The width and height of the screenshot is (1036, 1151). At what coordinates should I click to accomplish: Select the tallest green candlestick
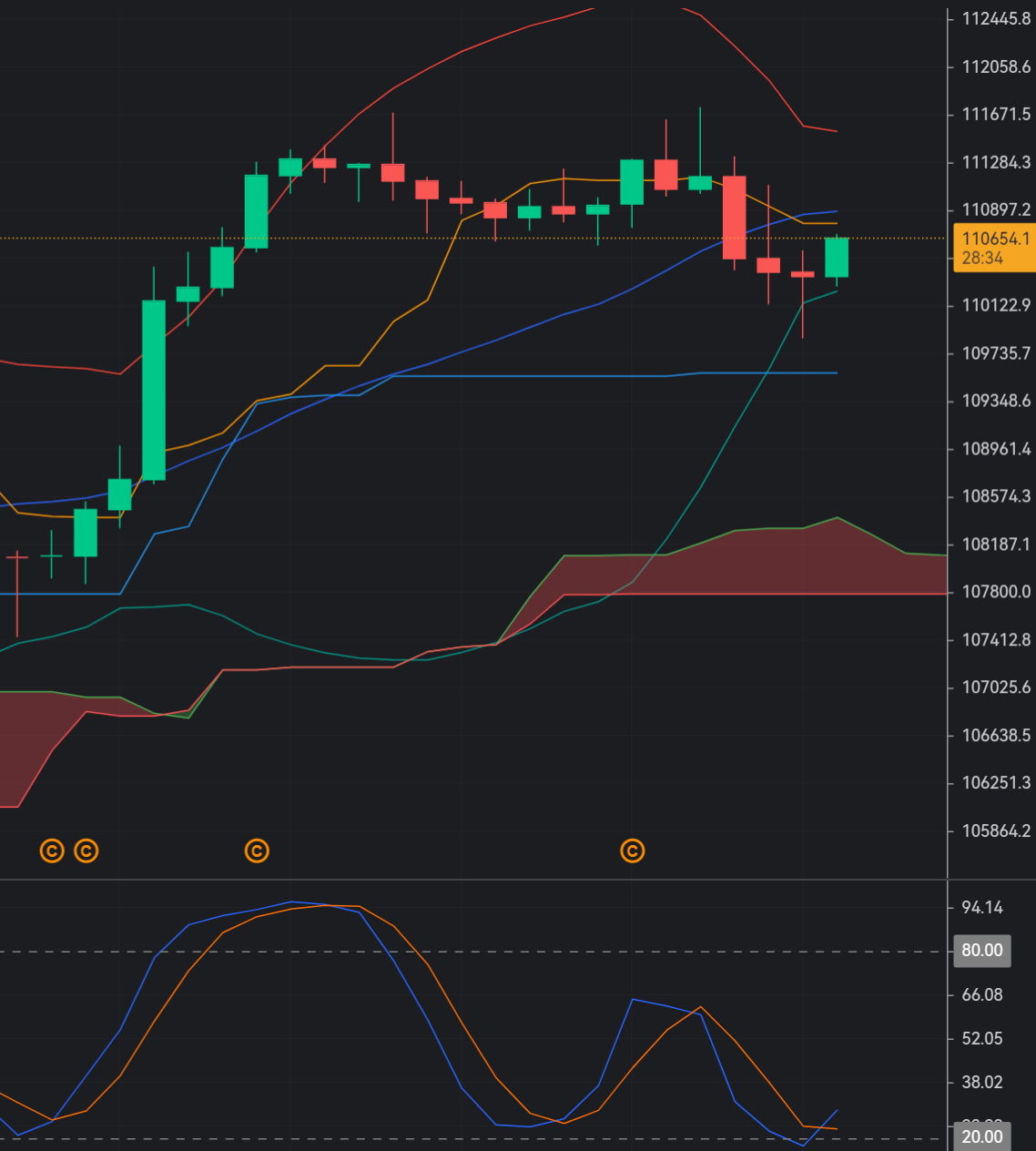[x=154, y=390]
